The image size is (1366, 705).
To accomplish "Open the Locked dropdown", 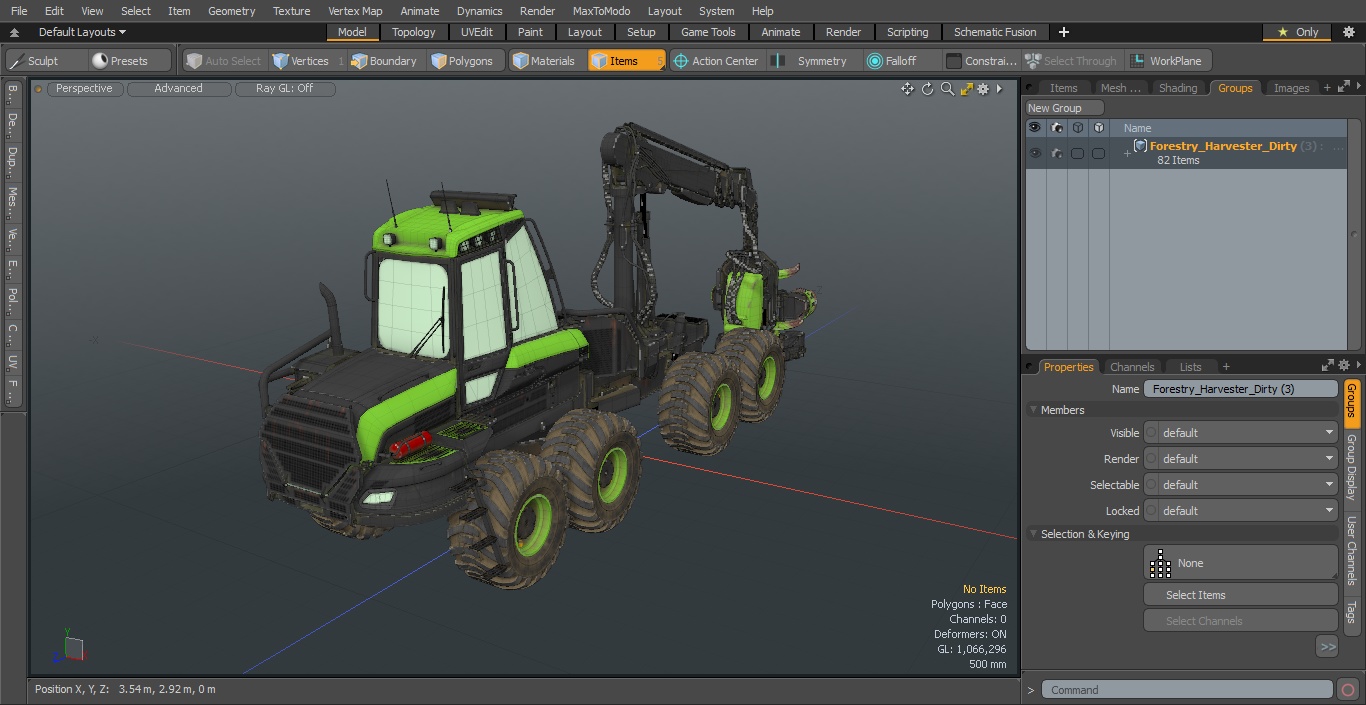I will click(x=1240, y=511).
